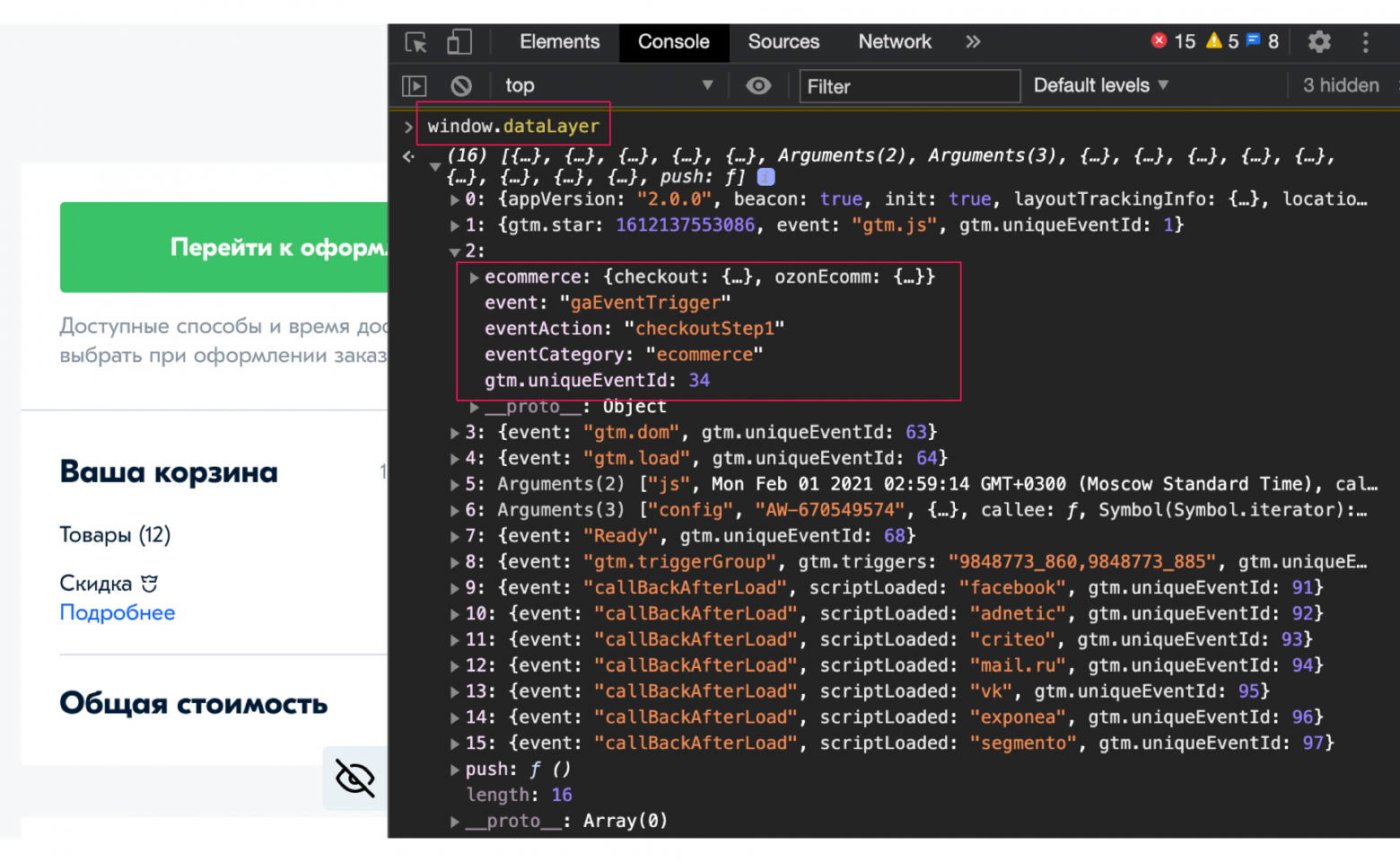
Task: Expand item 7 Ready event
Action: tap(455, 537)
